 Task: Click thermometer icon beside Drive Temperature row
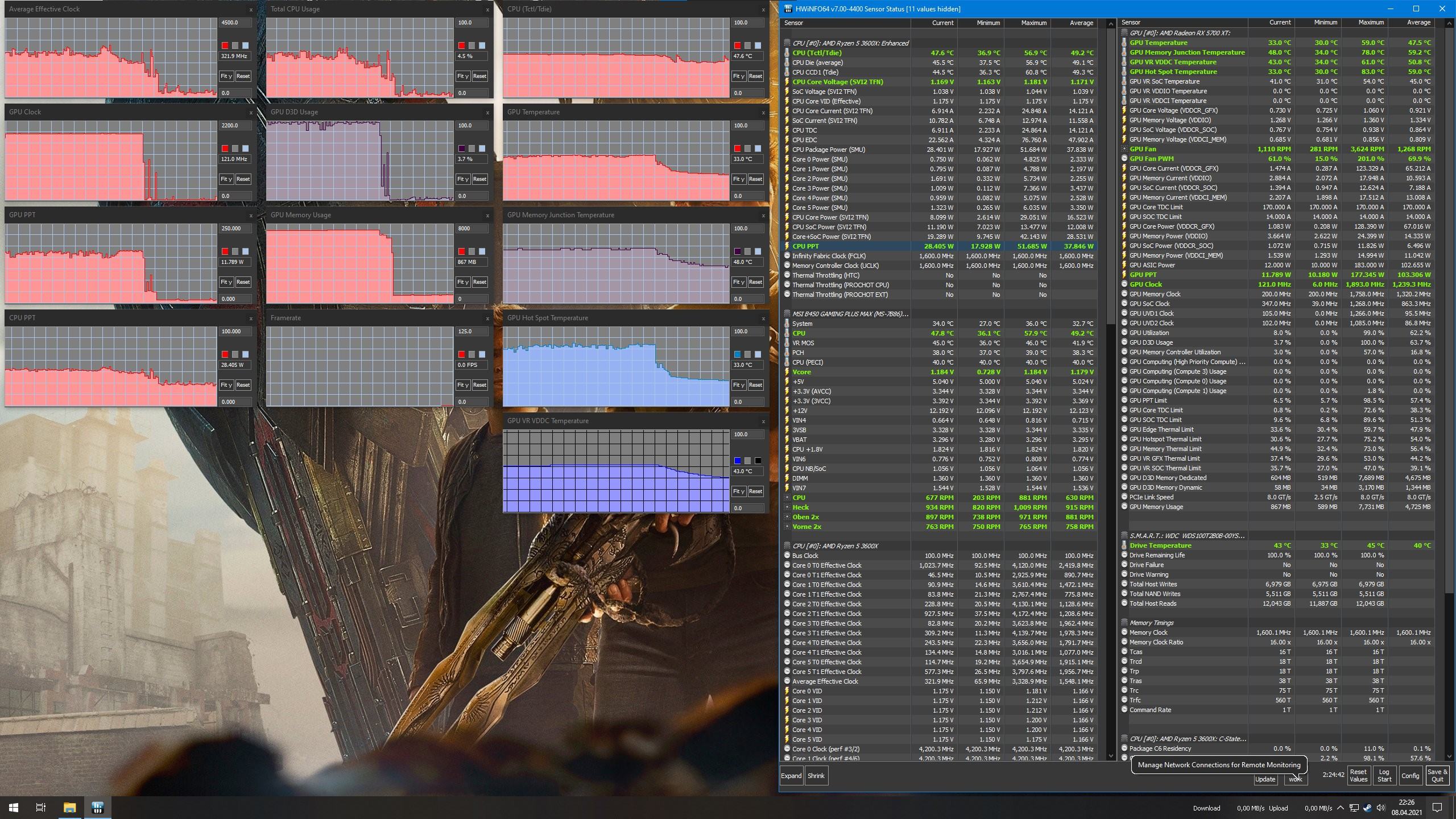[1124, 545]
